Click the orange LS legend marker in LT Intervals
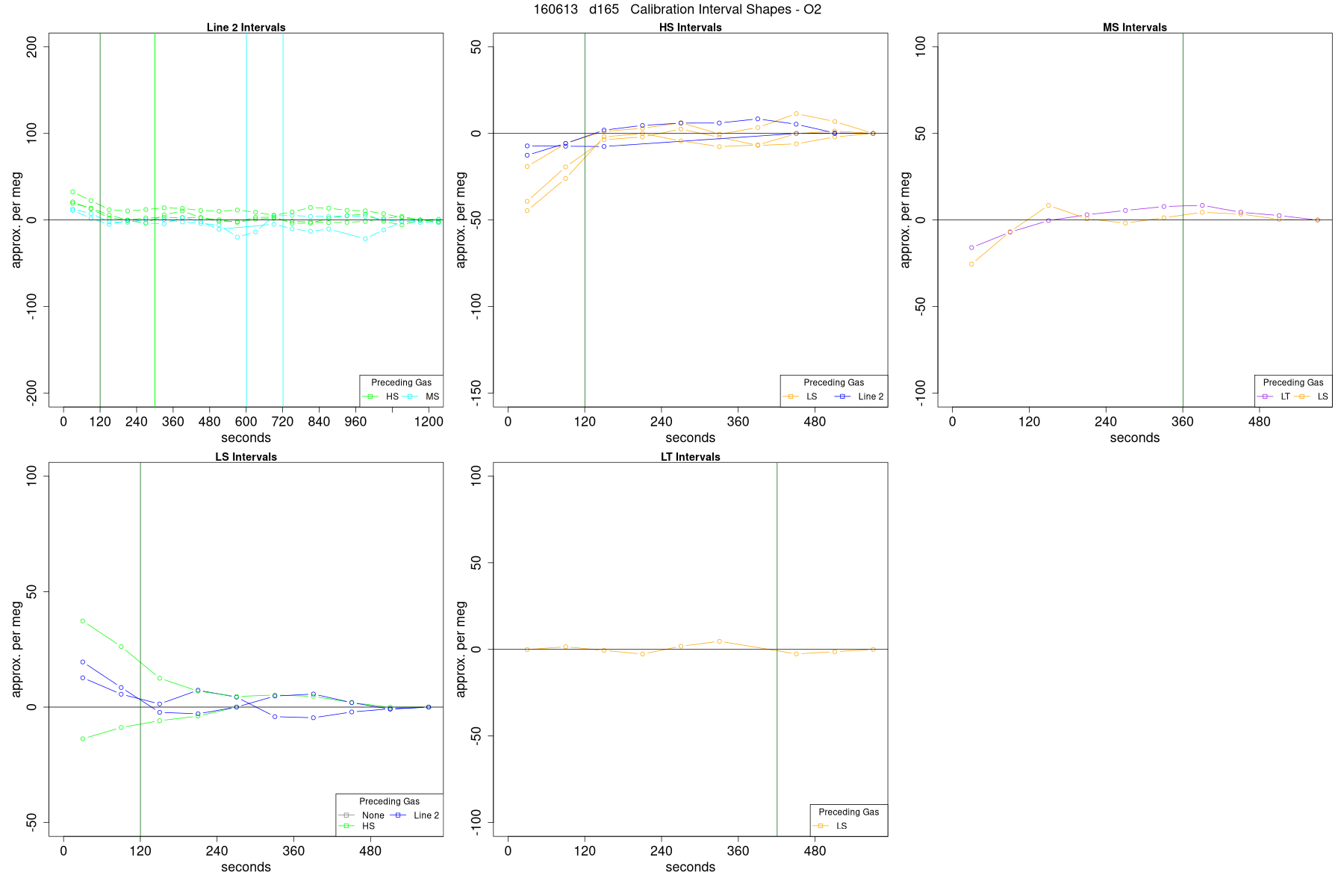This screenshot has height=896, width=1344. pos(821,826)
